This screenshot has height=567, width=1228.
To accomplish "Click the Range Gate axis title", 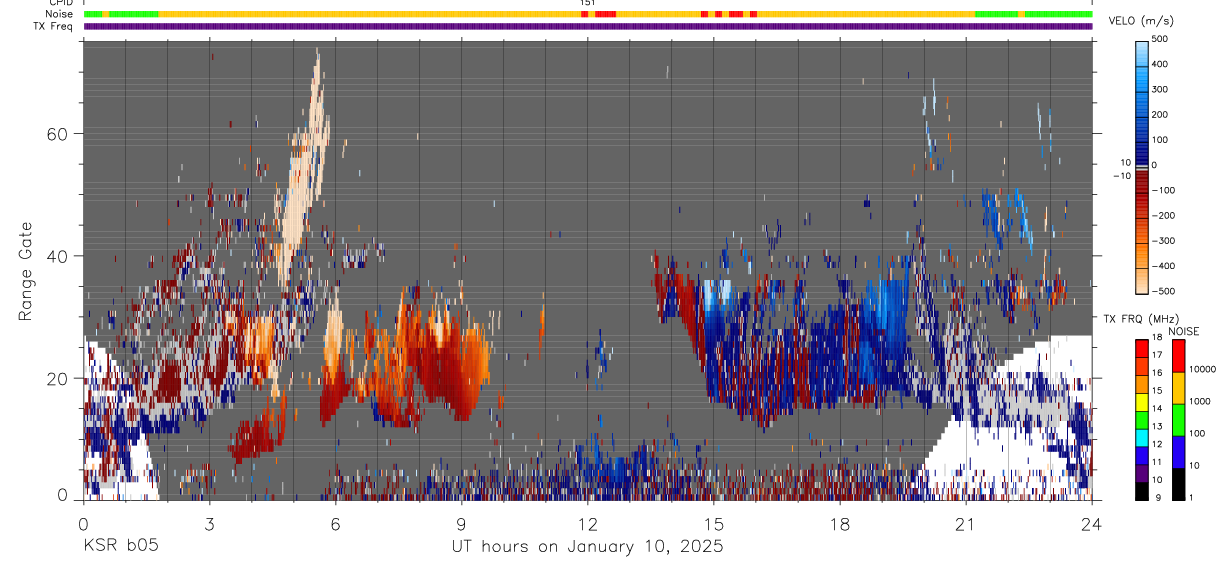I will tap(26, 272).
